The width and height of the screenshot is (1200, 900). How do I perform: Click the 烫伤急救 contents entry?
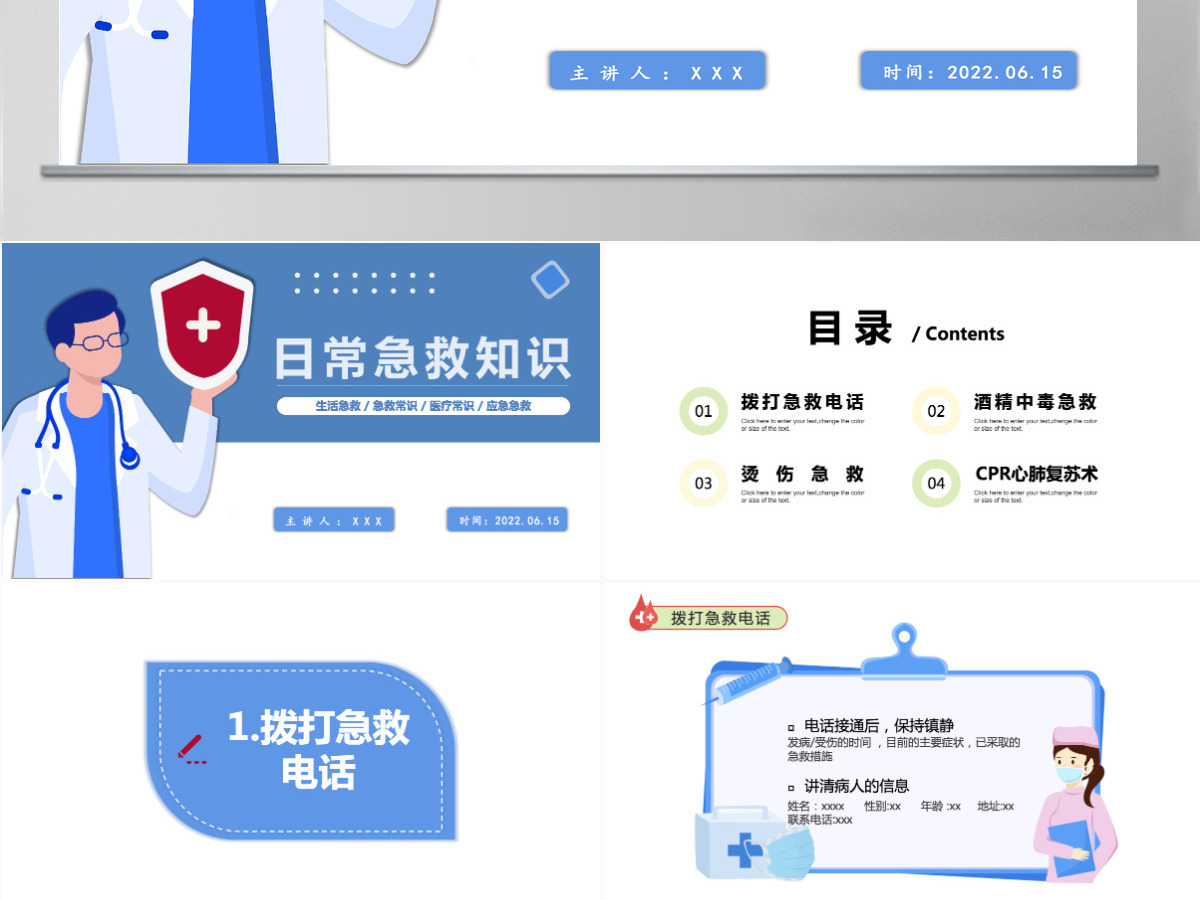point(802,474)
